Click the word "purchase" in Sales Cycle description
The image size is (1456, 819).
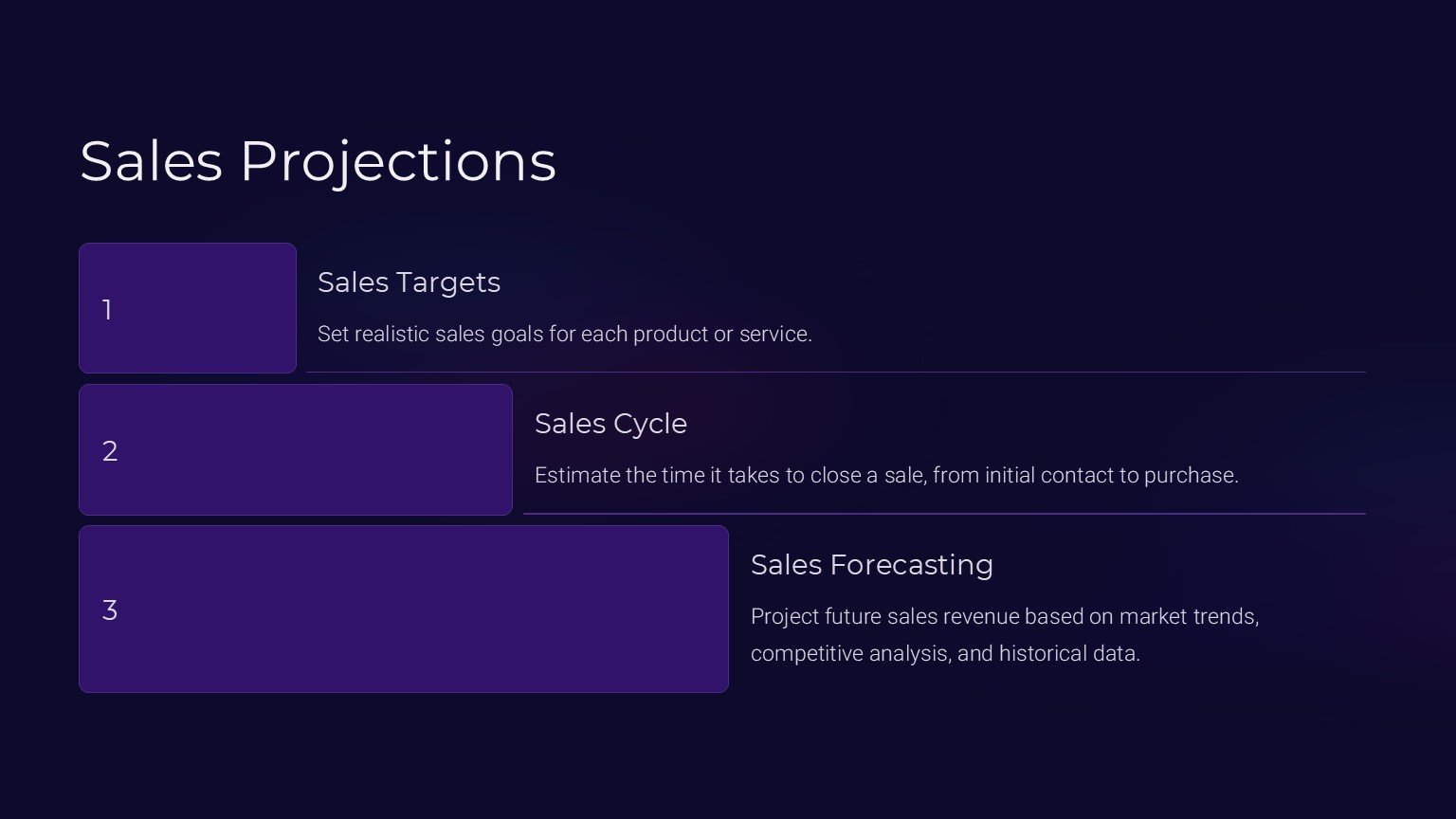point(1190,476)
